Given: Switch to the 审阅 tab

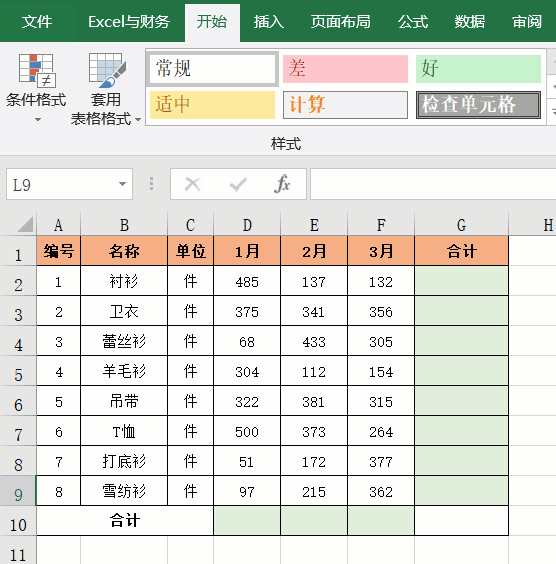Looking at the screenshot, I should [527, 22].
